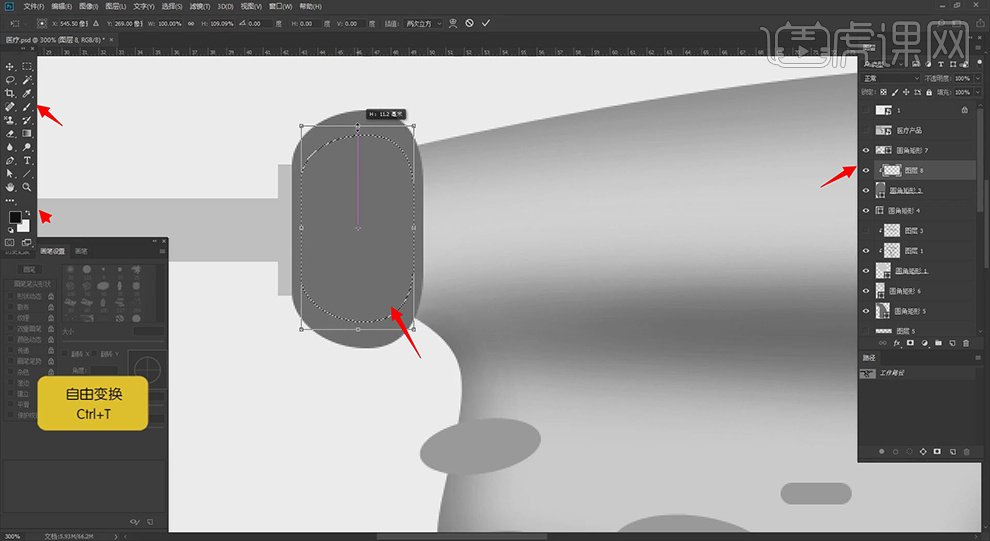Screen dimensions: 990x541
Task: Select the Magic Wand tool
Action: click(27, 80)
